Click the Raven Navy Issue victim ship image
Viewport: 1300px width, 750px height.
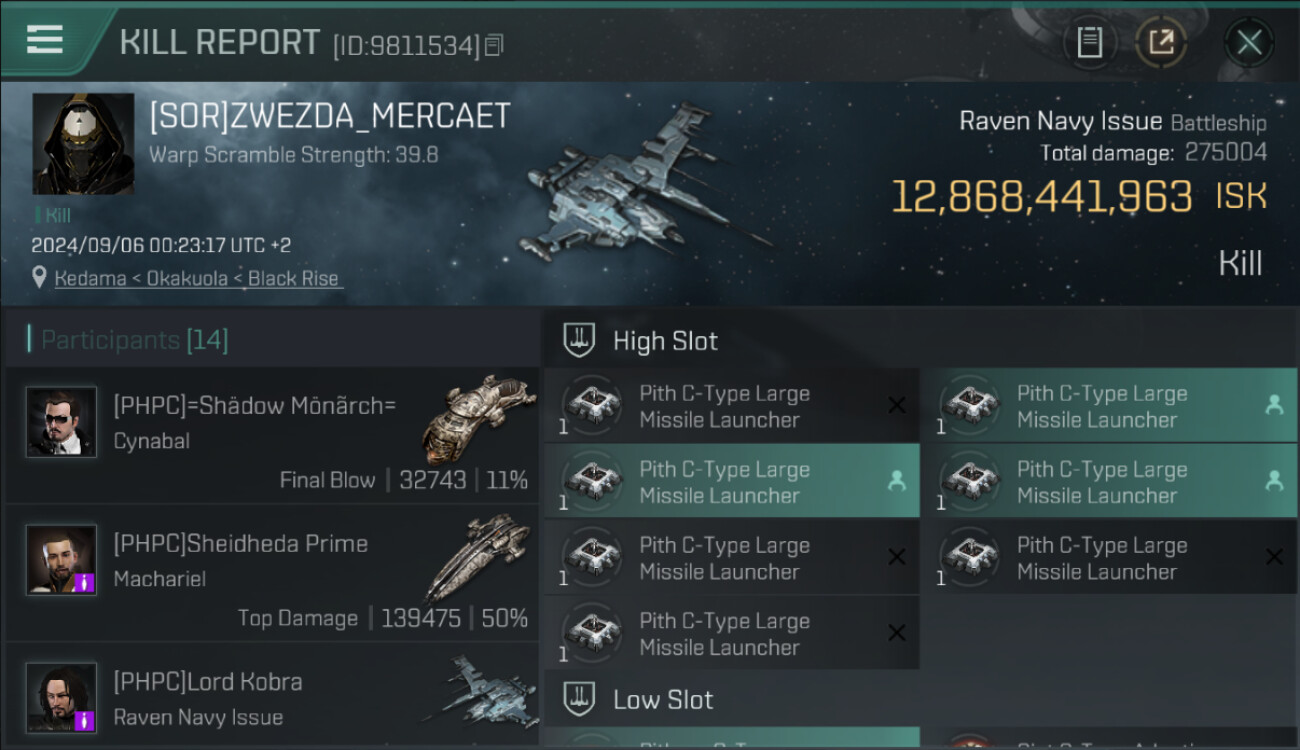pyautogui.click(x=640, y=185)
